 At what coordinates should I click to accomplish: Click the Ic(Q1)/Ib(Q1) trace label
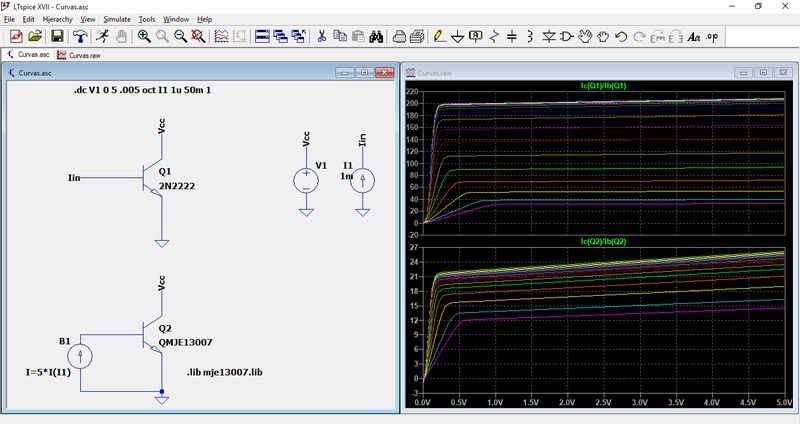click(x=603, y=86)
